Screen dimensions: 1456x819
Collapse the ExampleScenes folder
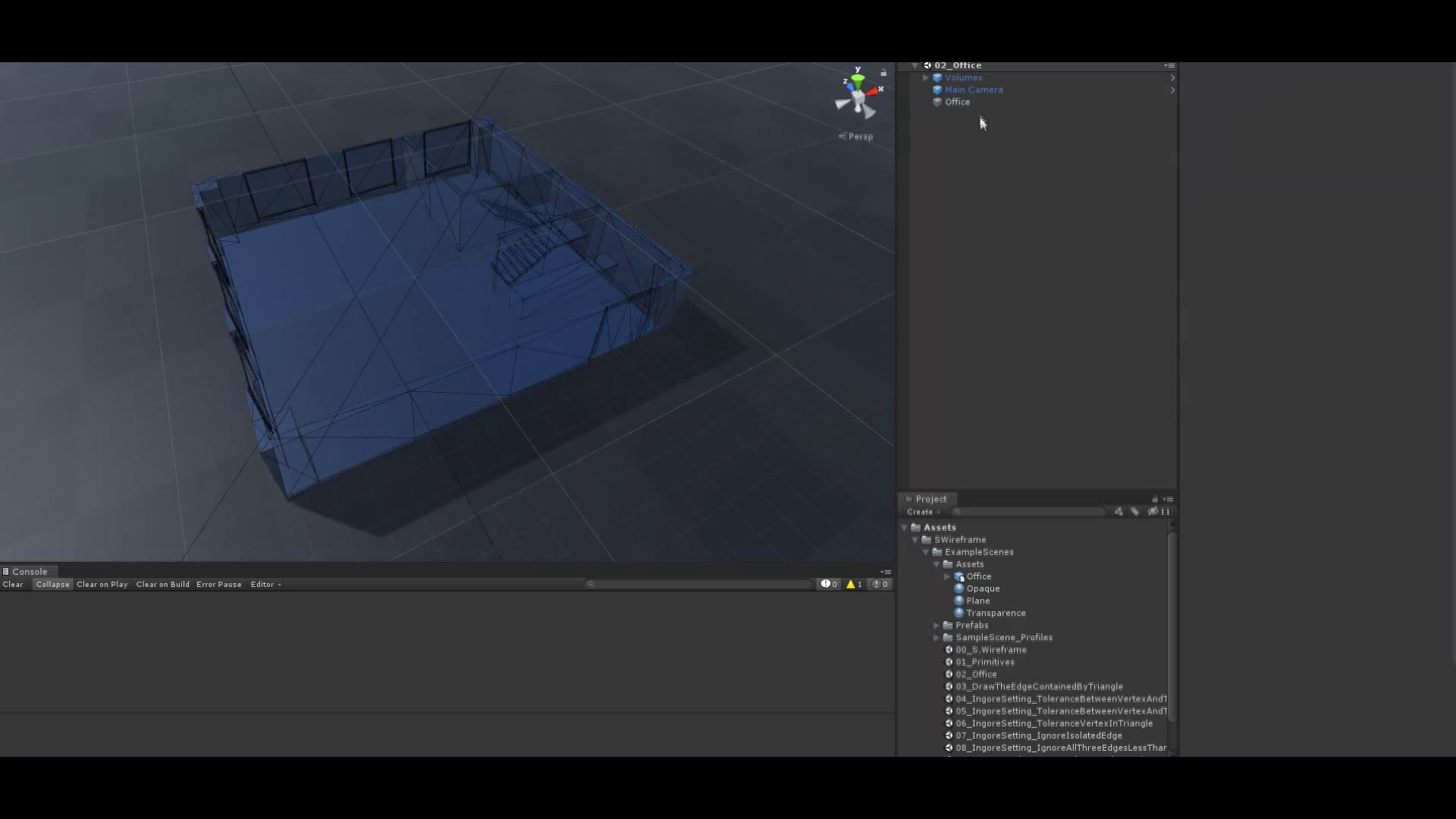click(926, 552)
